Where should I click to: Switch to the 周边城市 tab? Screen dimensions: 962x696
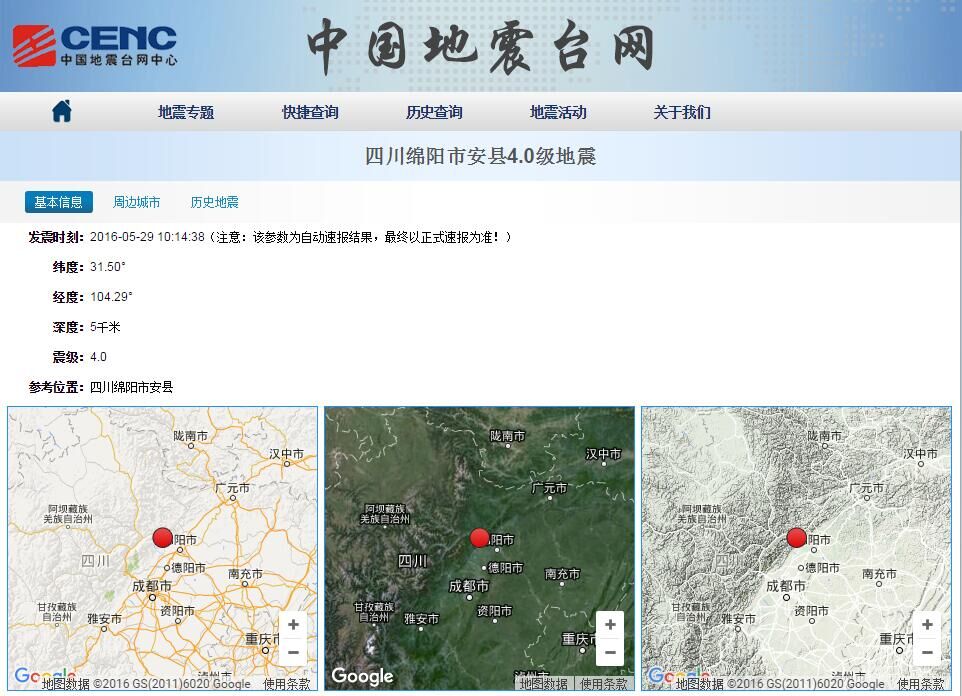pyautogui.click(x=136, y=202)
